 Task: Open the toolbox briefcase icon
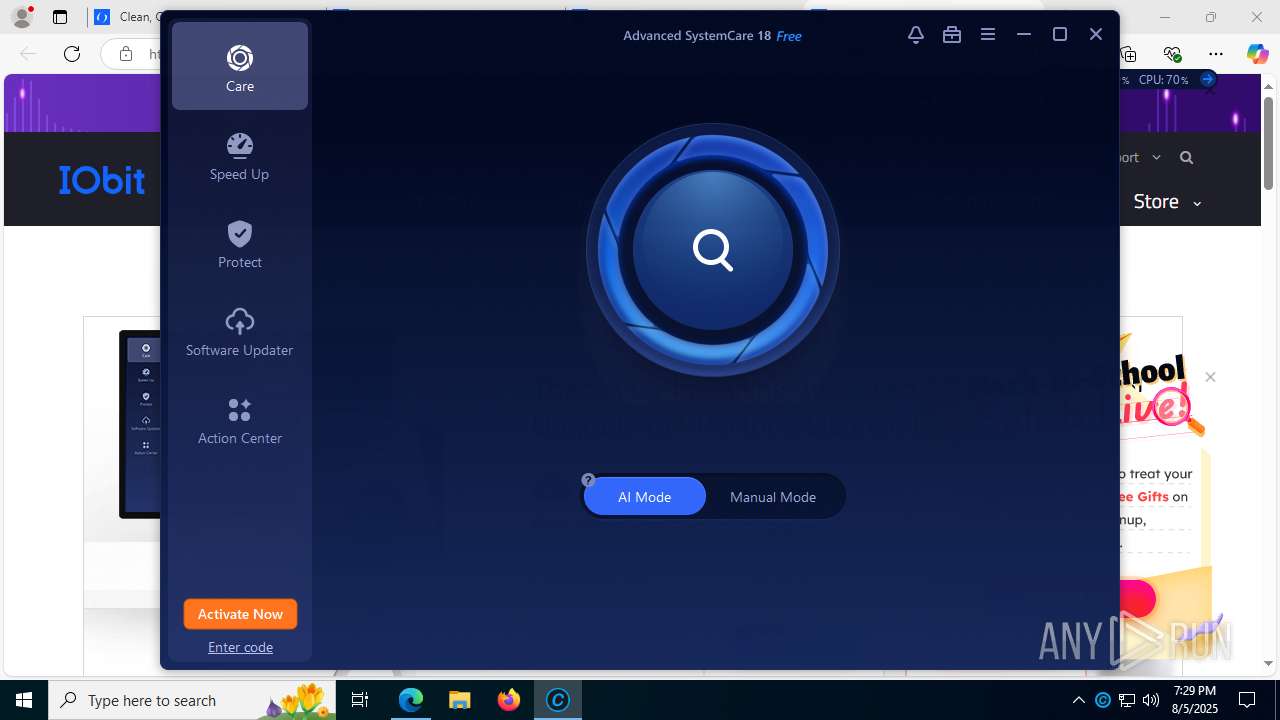tap(952, 35)
